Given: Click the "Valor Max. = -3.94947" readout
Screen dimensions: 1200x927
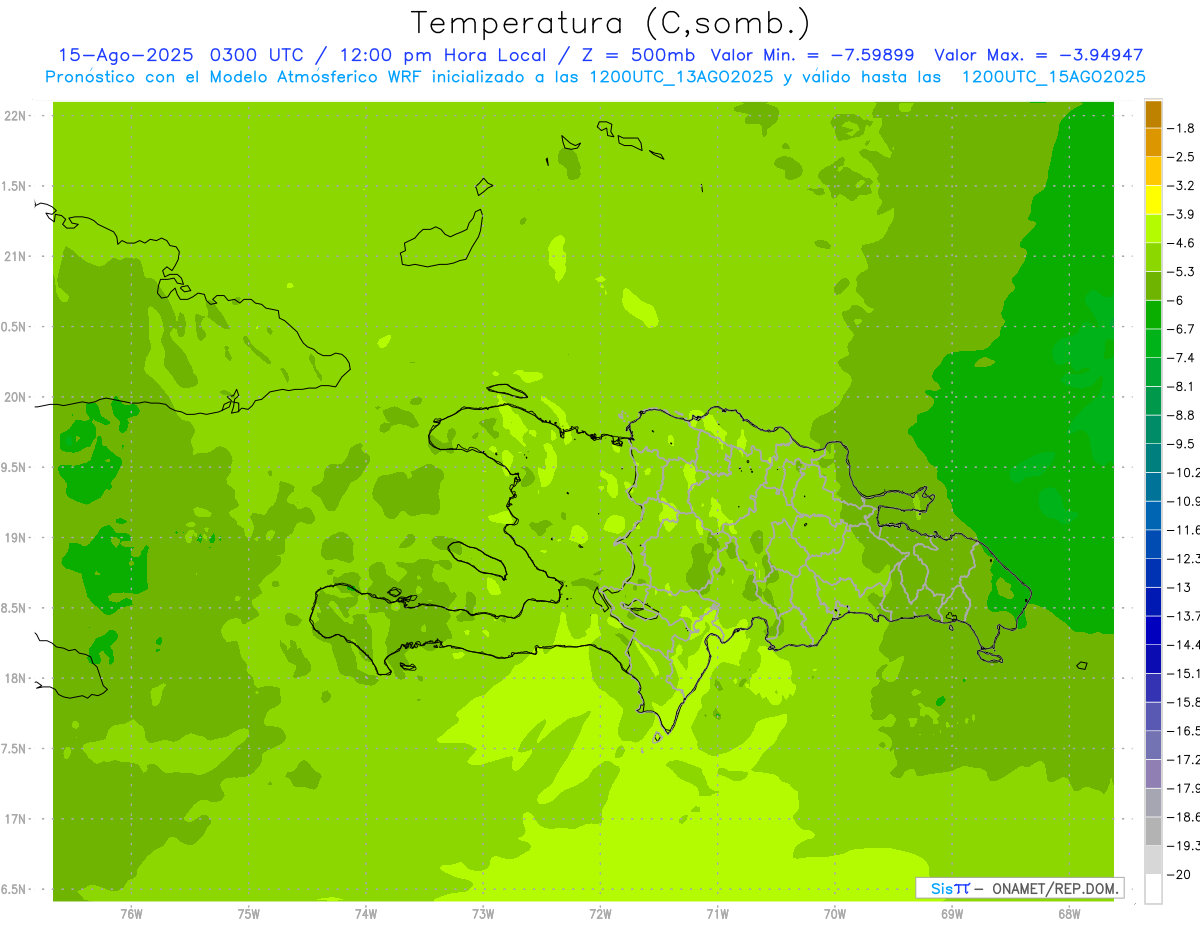Looking at the screenshot, I should 1038,55.
